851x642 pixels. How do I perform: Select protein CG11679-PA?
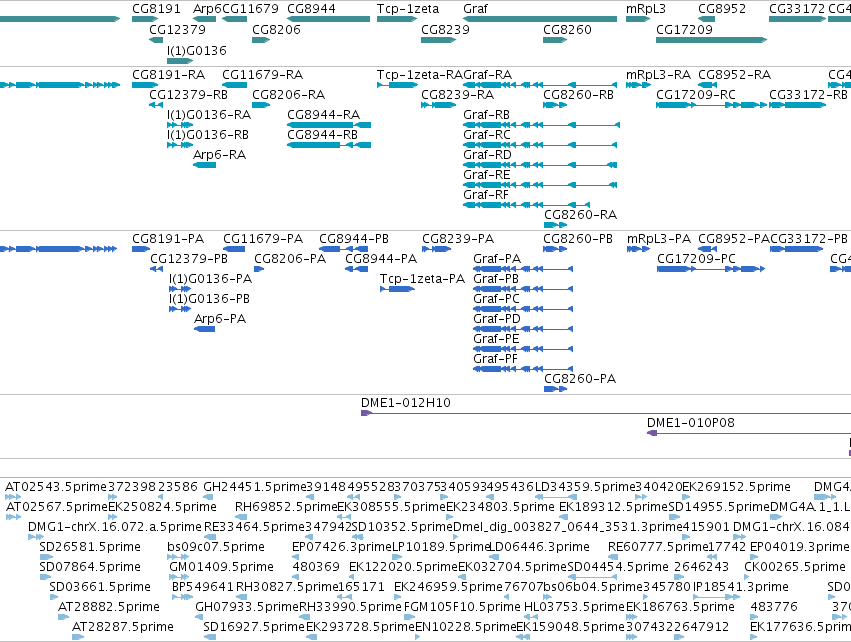(x=234, y=249)
